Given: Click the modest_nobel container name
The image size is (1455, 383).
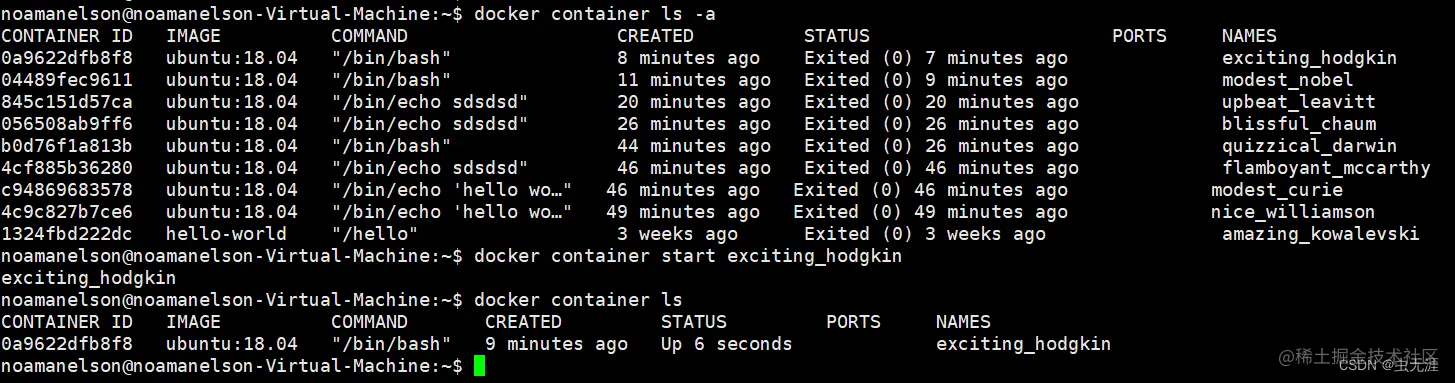Looking at the screenshot, I should pyautogui.click(x=1287, y=80).
